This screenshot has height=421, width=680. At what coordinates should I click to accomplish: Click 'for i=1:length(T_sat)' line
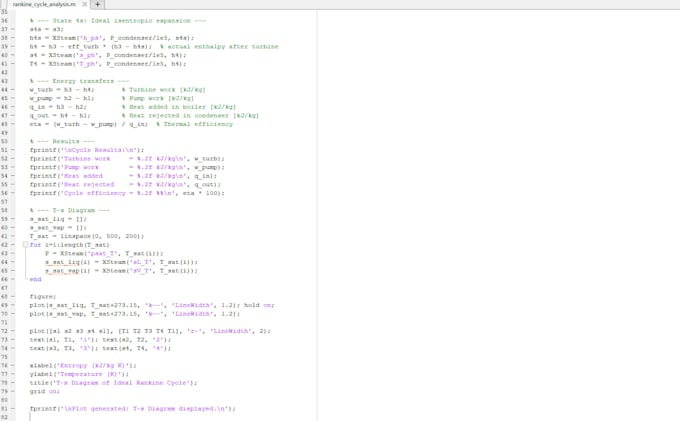(69, 245)
